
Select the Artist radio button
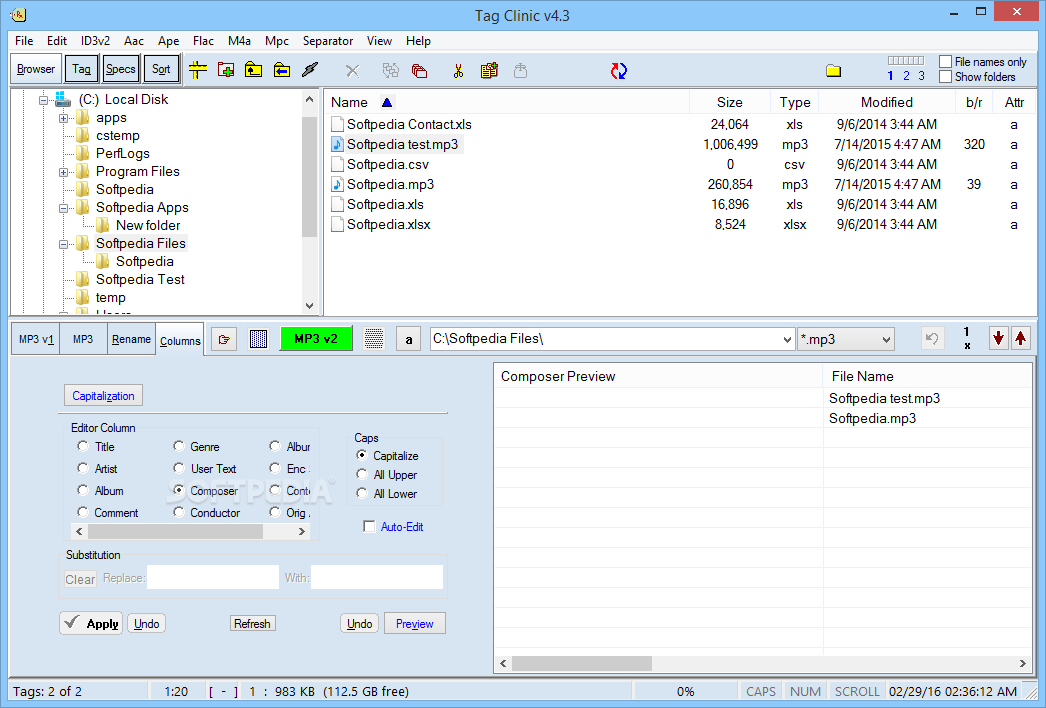pyautogui.click(x=83, y=468)
